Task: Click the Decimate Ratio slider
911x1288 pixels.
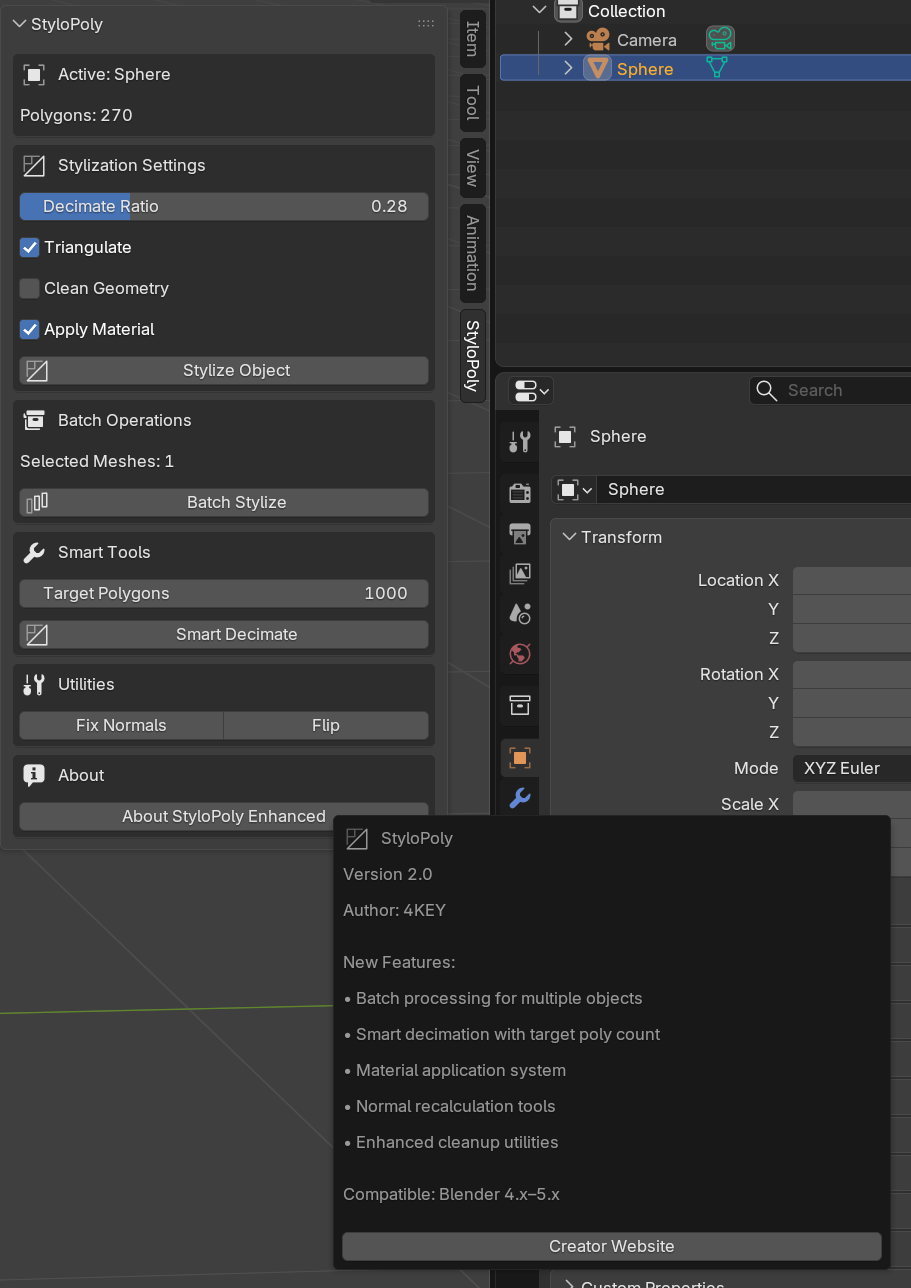Action: click(x=224, y=206)
